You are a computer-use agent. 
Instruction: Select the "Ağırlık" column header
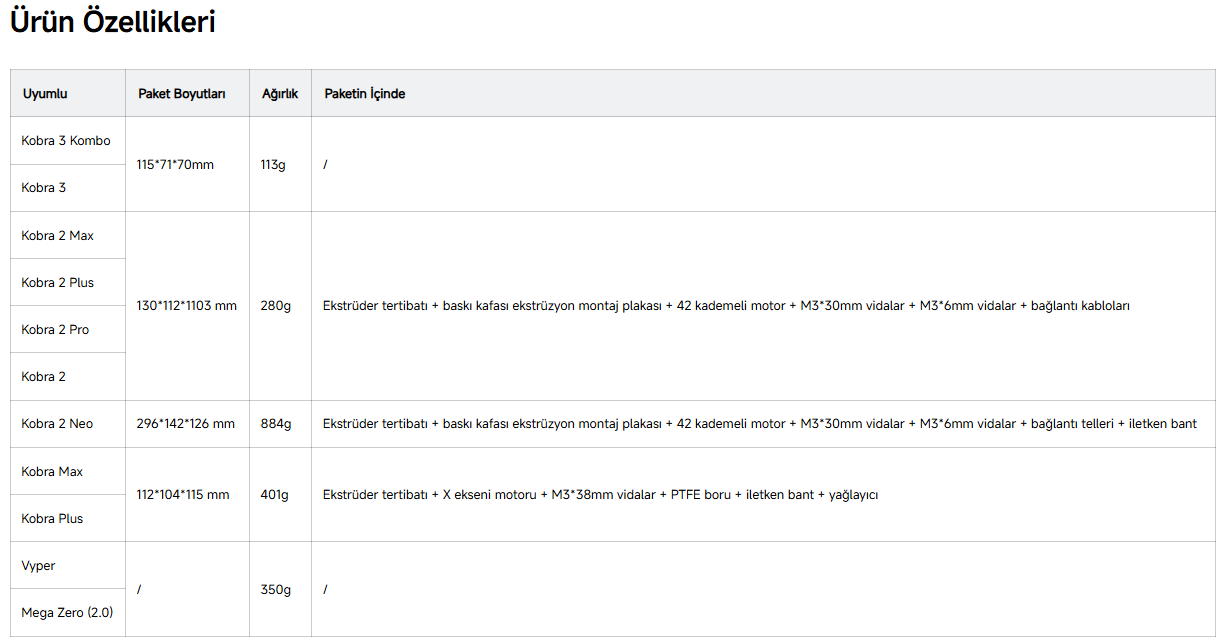[280, 94]
